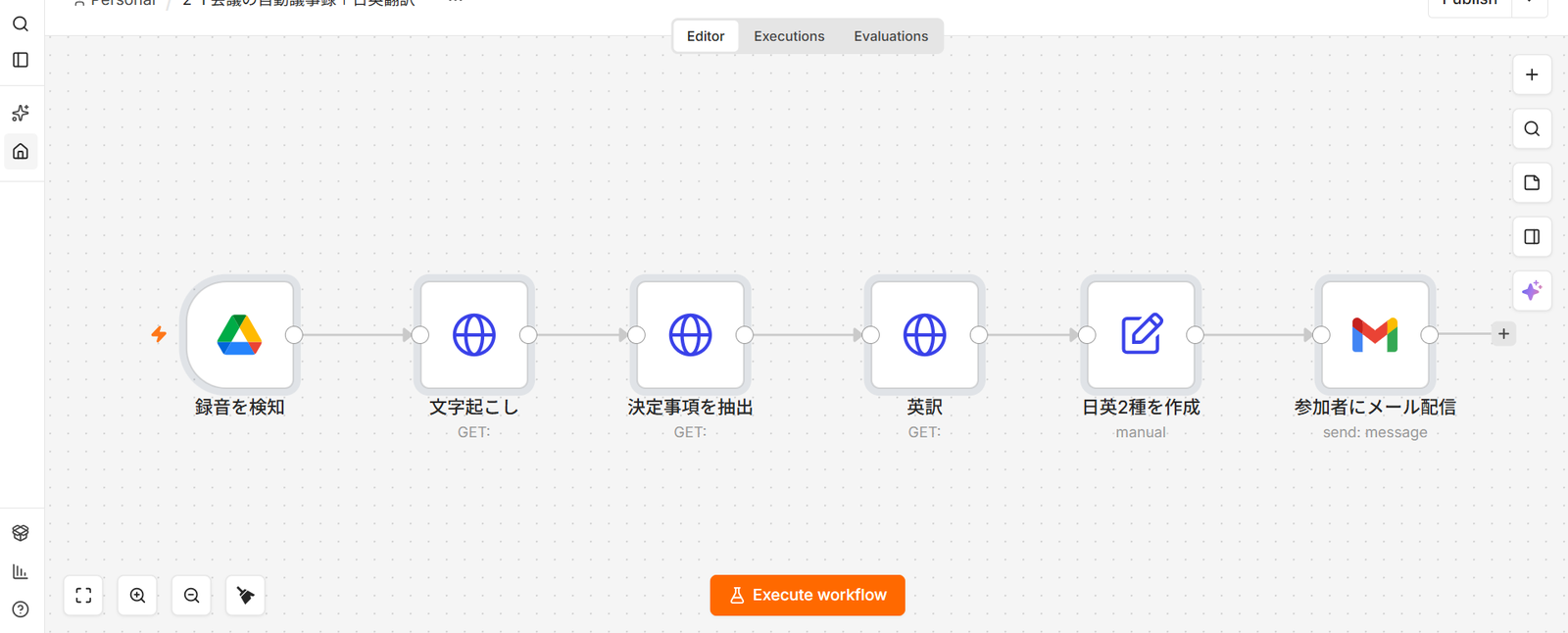Click the output connector of 録音を検知 node

pos(294,335)
